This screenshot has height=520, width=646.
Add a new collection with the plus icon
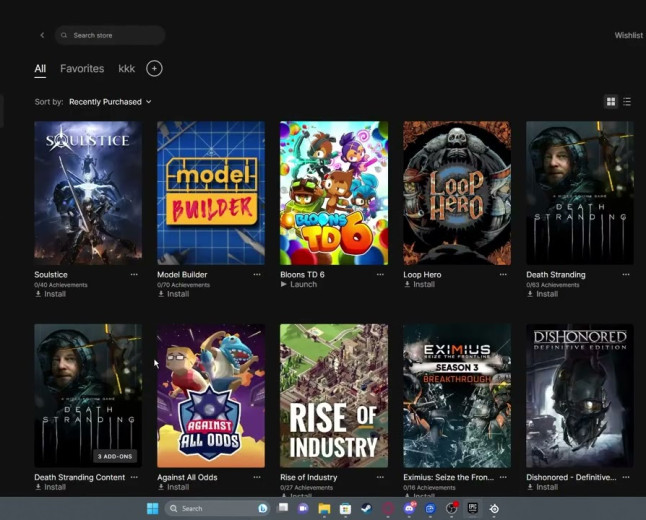coord(154,68)
